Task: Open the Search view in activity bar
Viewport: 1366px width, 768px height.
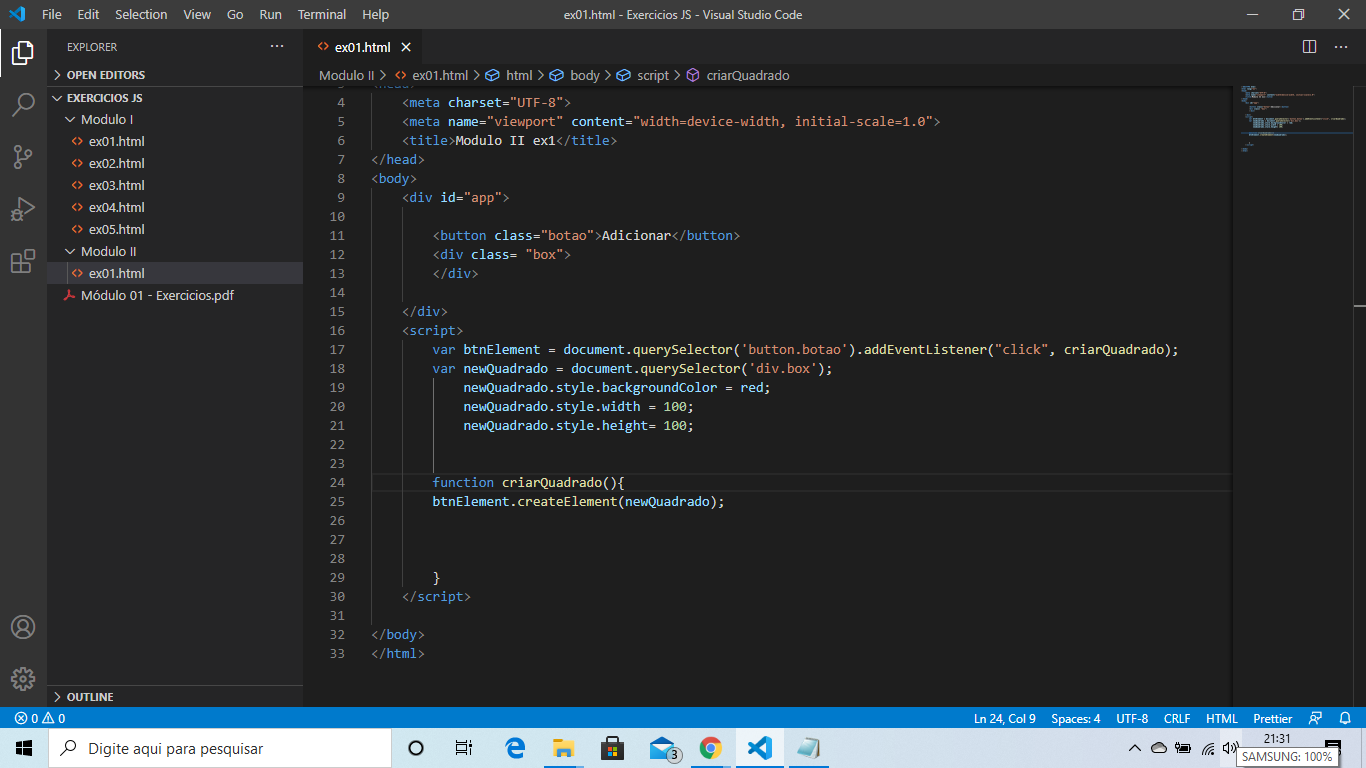Action: [x=23, y=105]
